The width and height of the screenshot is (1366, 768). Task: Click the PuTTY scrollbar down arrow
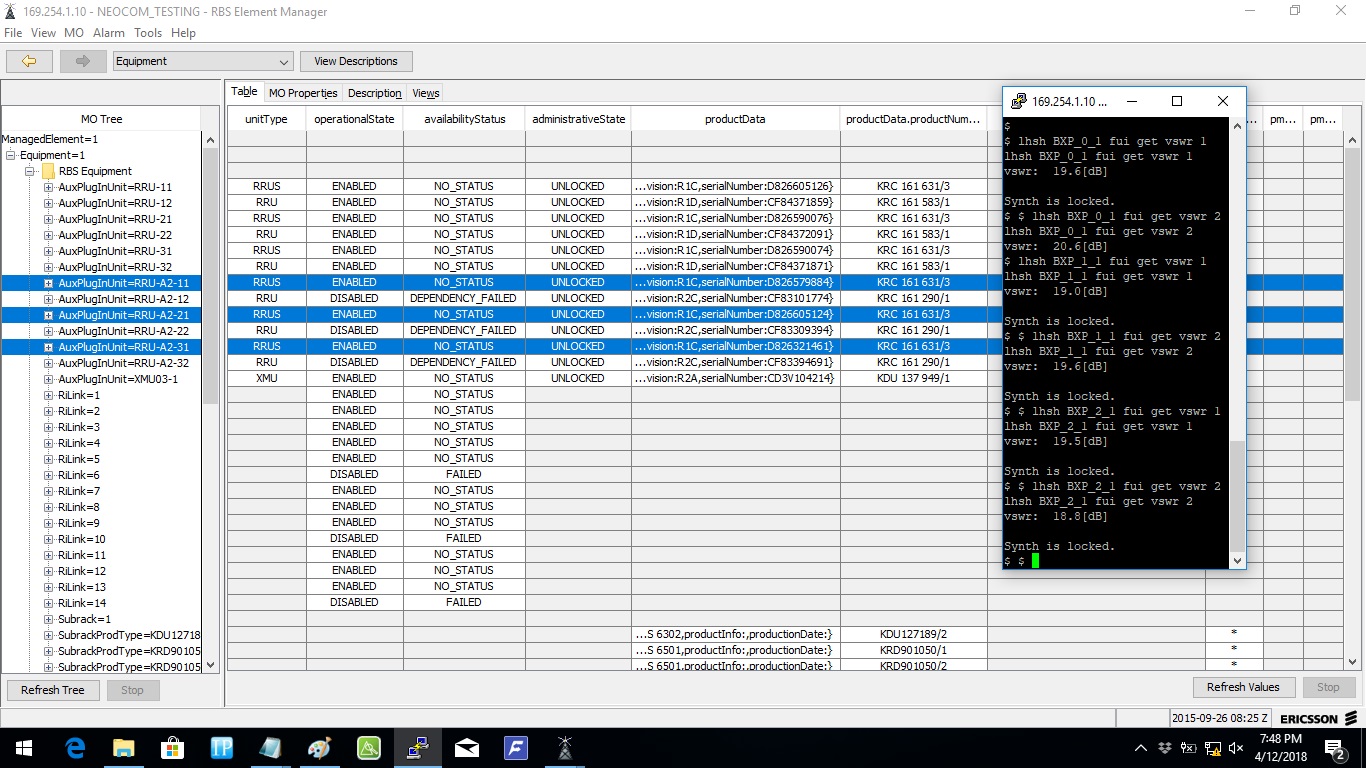1238,561
